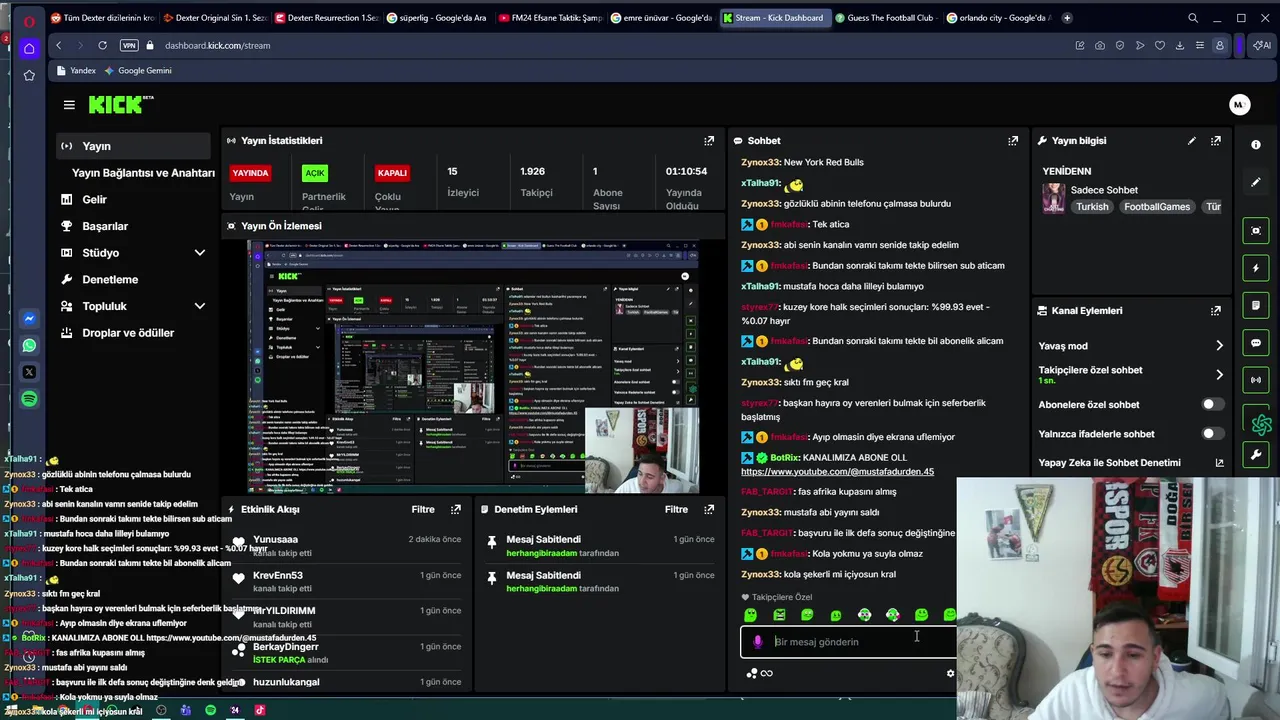Image resolution: width=1280 pixels, height=720 pixels.
Task: Select the first green emote in chat
Action: [x=750, y=615]
